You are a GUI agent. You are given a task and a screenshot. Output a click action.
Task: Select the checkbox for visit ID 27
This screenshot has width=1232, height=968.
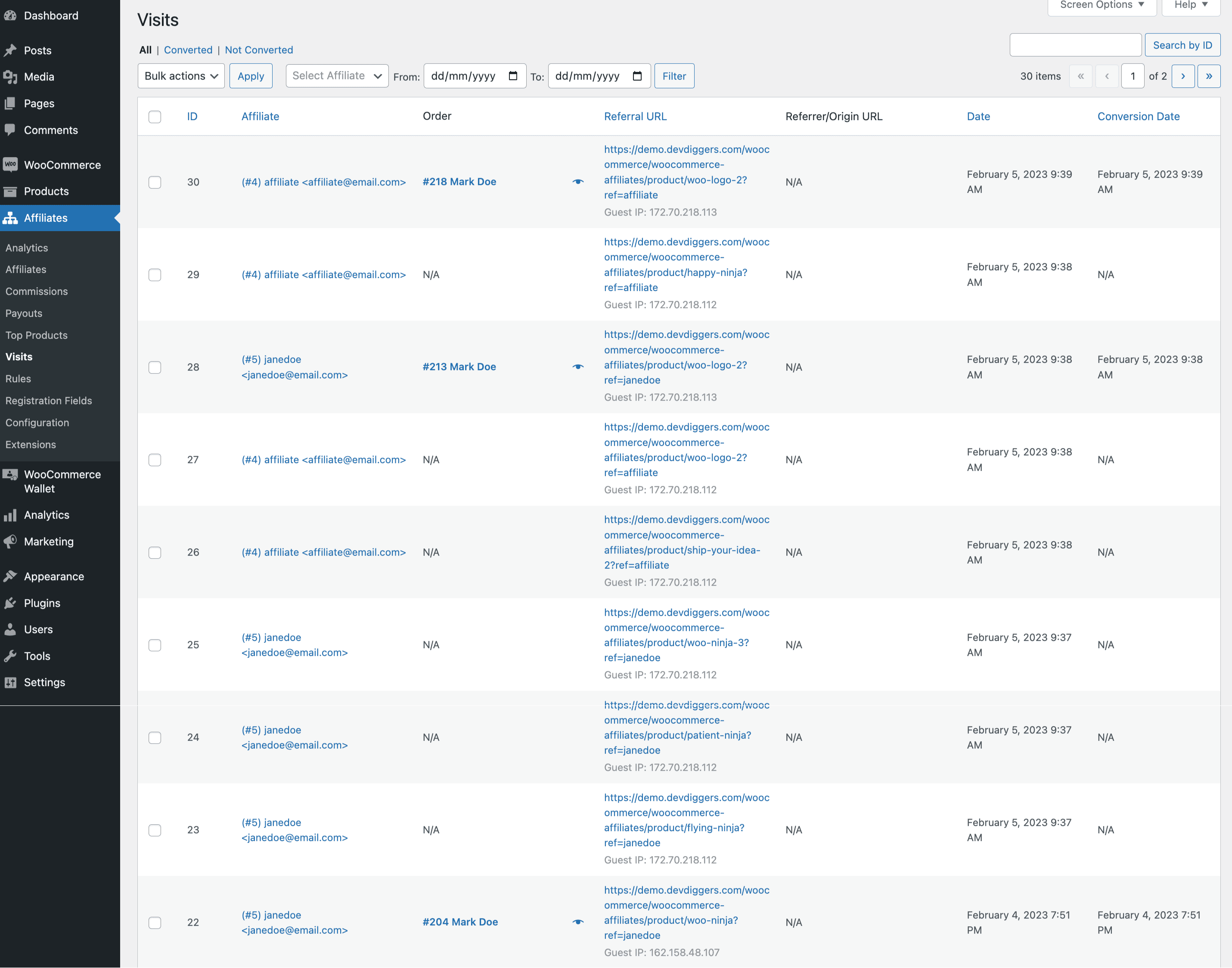155,460
